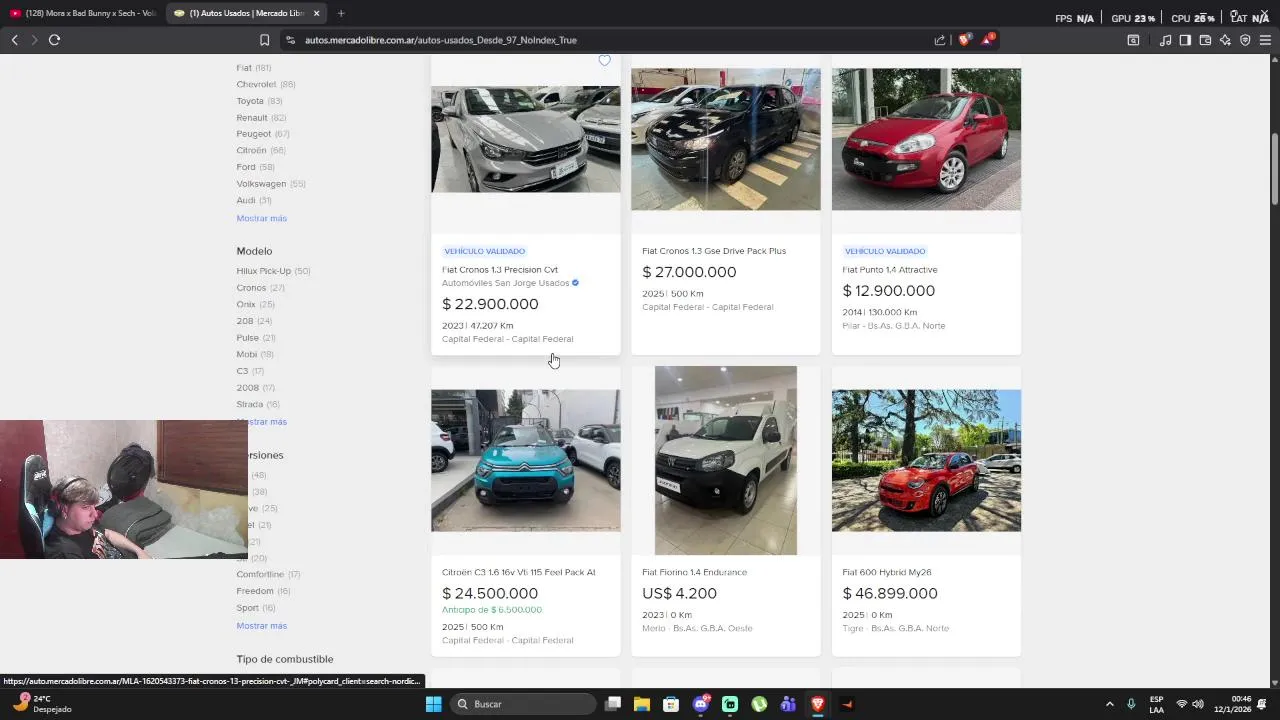Open Brave Shields lion icon
The width and height of the screenshot is (1280, 720).
click(x=964, y=40)
